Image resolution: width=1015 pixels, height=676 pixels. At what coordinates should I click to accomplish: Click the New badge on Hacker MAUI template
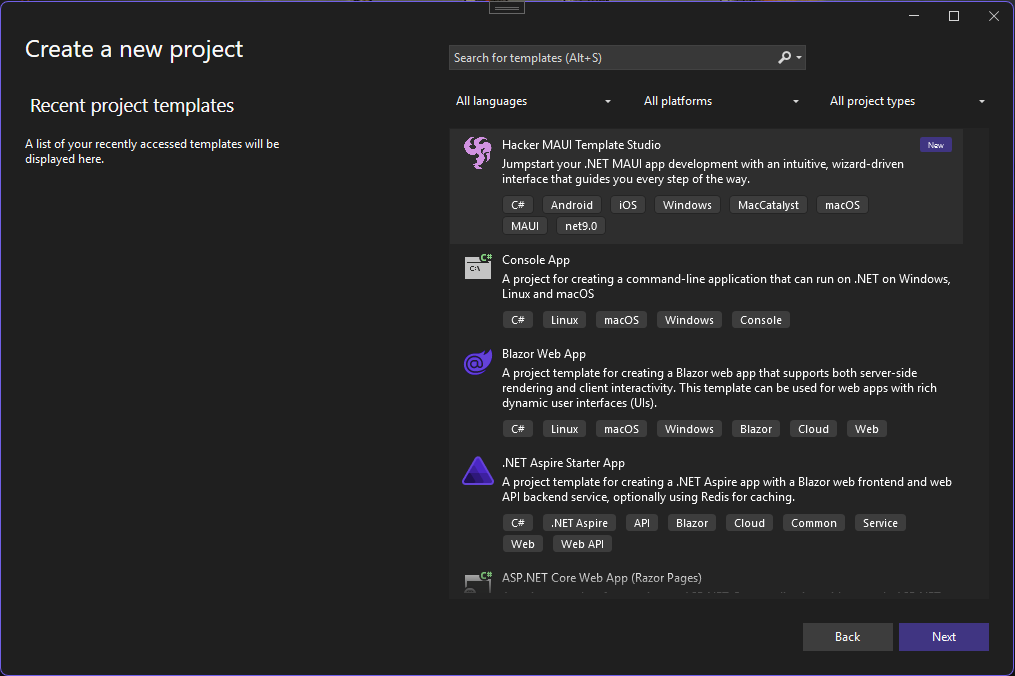(x=935, y=145)
